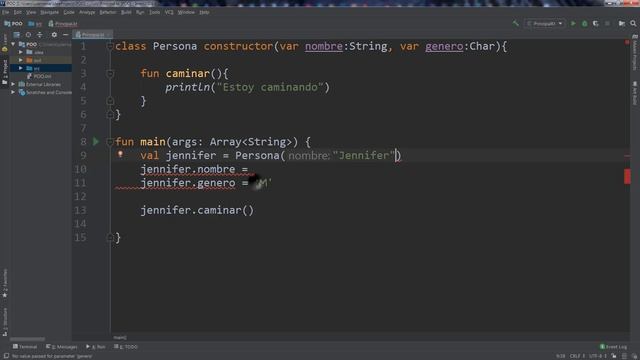Start debugging with the green bug icon
Viewport: 640px width, 360px height.
[x=584, y=24]
